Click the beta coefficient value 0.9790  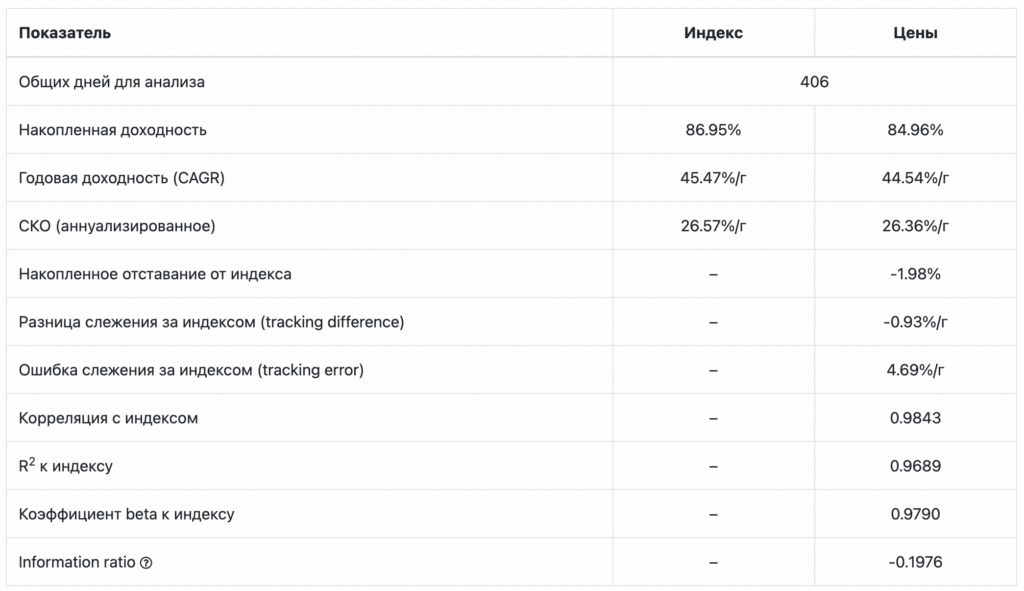coord(915,514)
